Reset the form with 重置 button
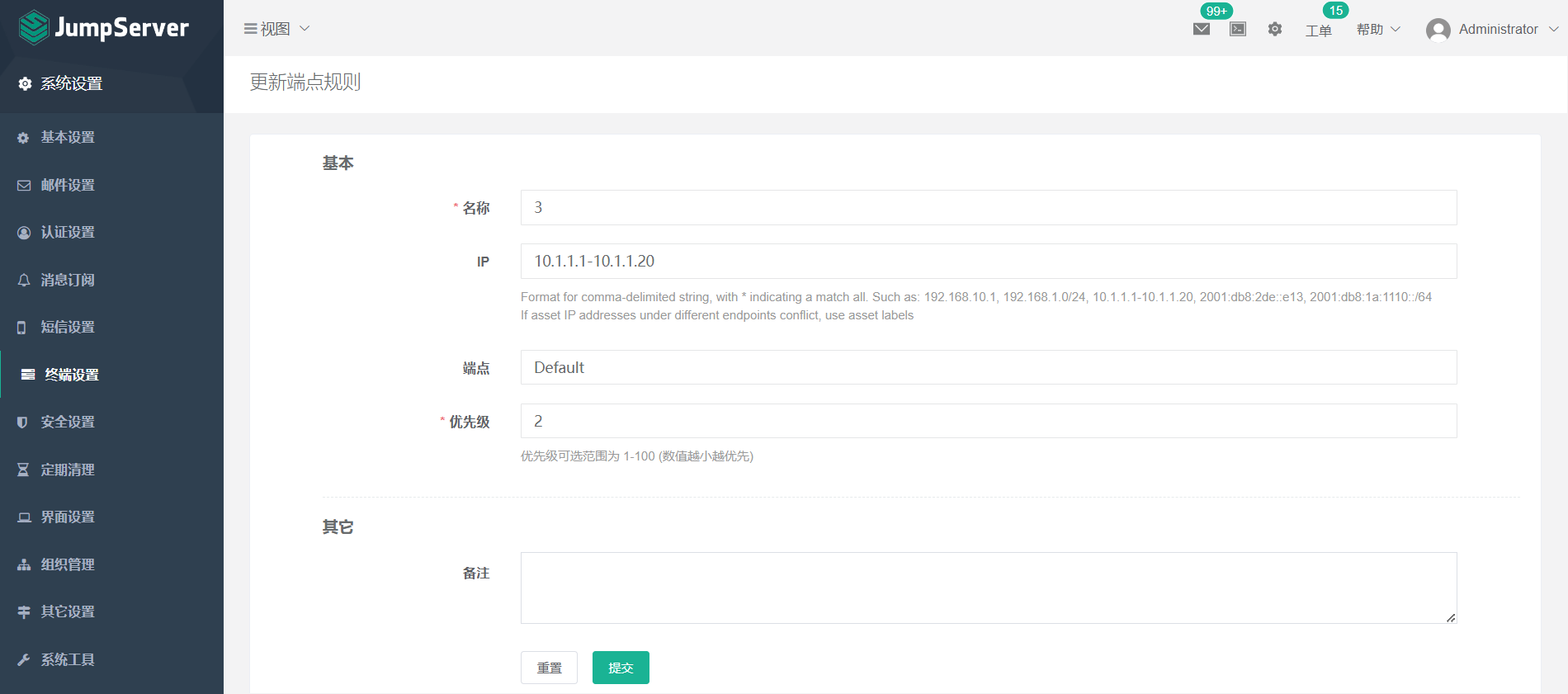Screen dimensions: 1568x694 549,668
